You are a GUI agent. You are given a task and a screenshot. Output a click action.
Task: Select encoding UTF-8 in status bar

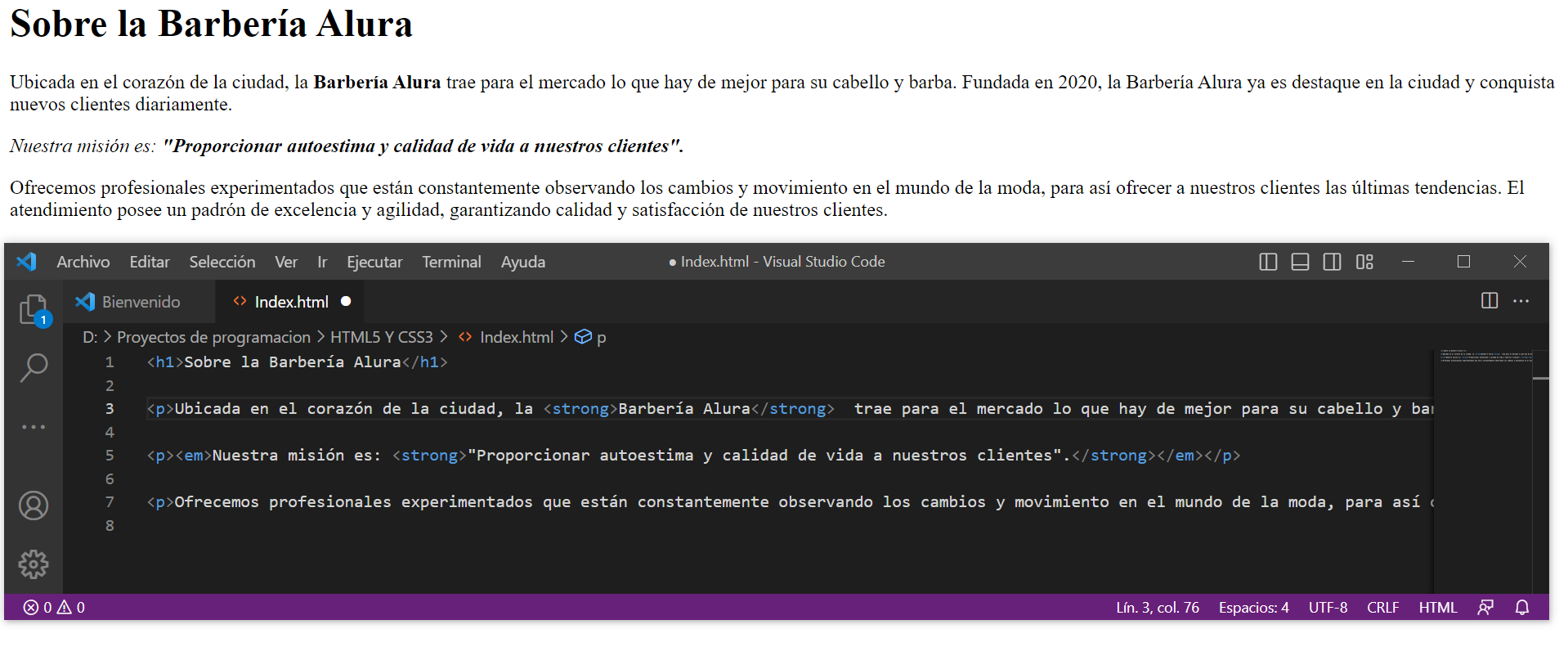pyautogui.click(x=1328, y=607)
